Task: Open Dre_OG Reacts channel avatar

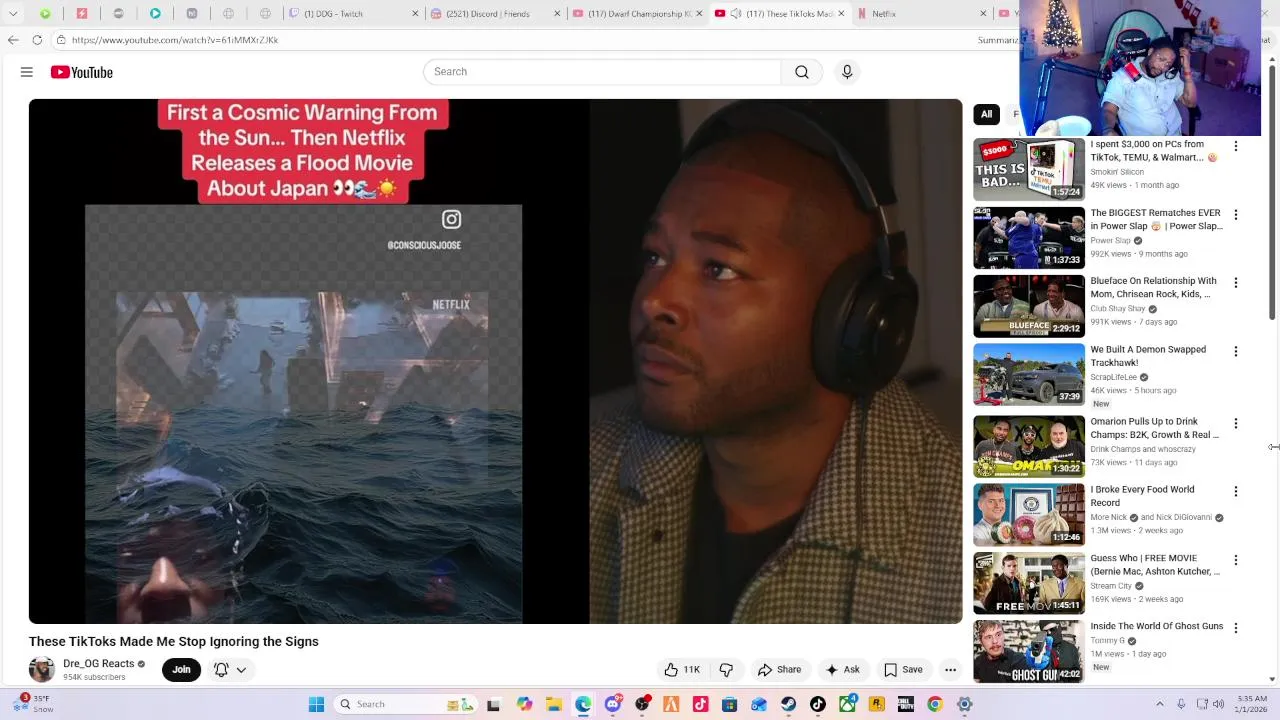Action: coord(42,670)
